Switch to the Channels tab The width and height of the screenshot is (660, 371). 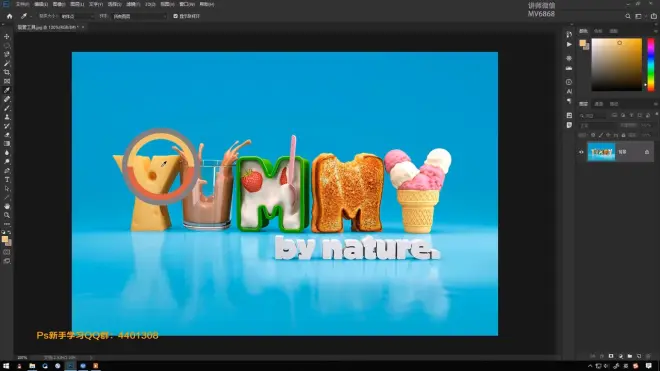[599, 104]
